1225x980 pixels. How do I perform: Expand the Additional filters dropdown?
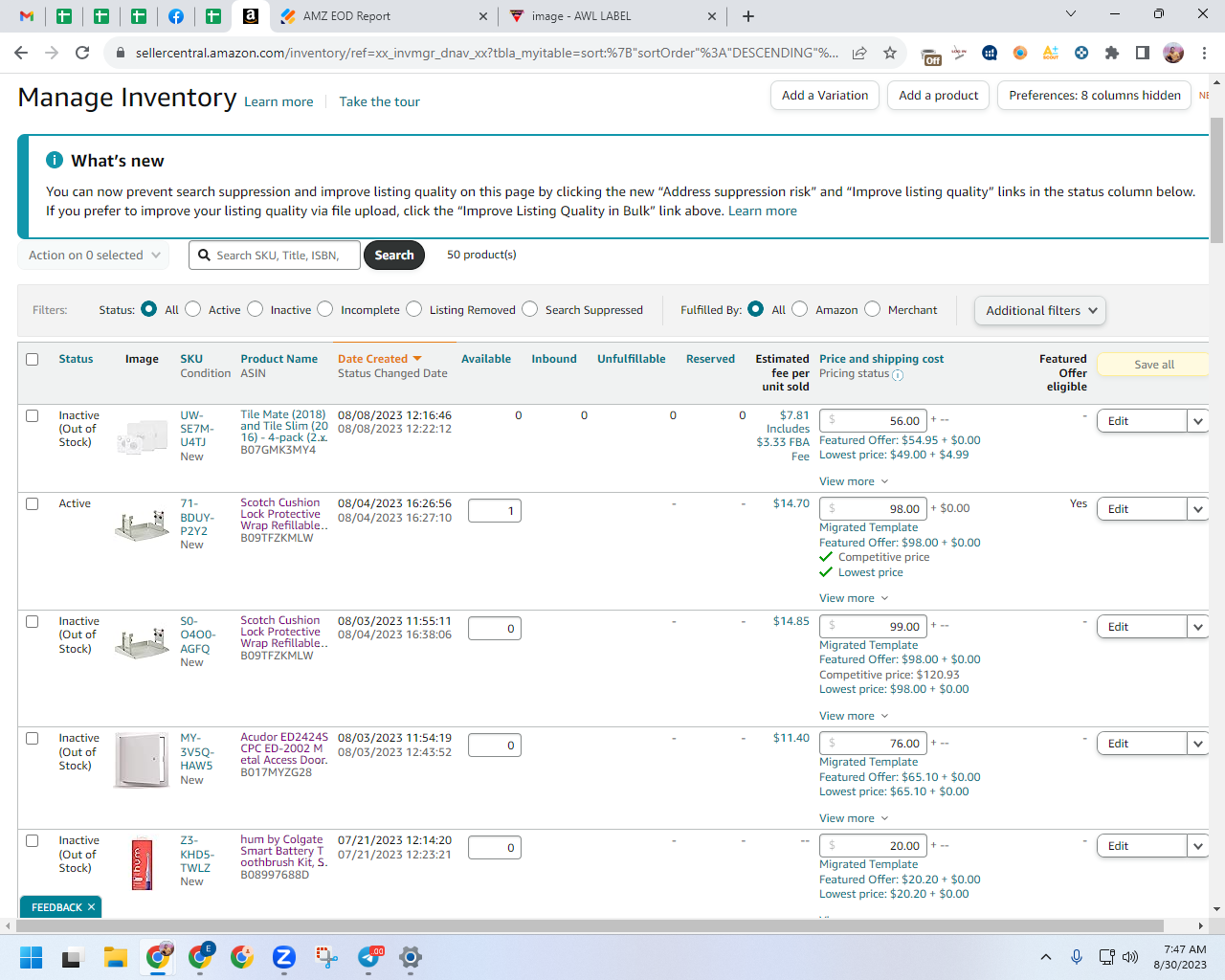(1040, 310)
